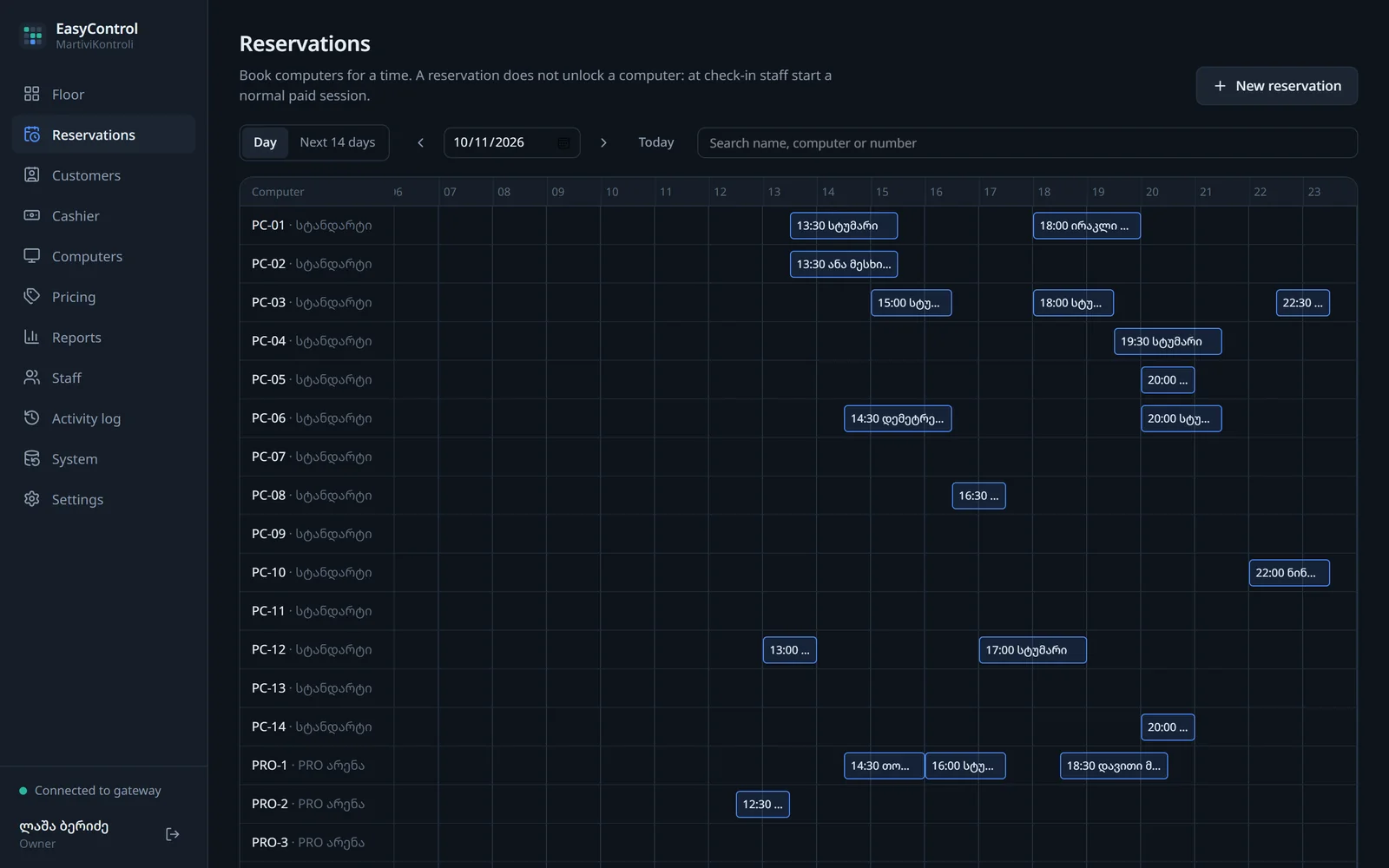Click the EasyControl logo icon
Viewport: 1389px width, 868px height.
coord(33,36)
